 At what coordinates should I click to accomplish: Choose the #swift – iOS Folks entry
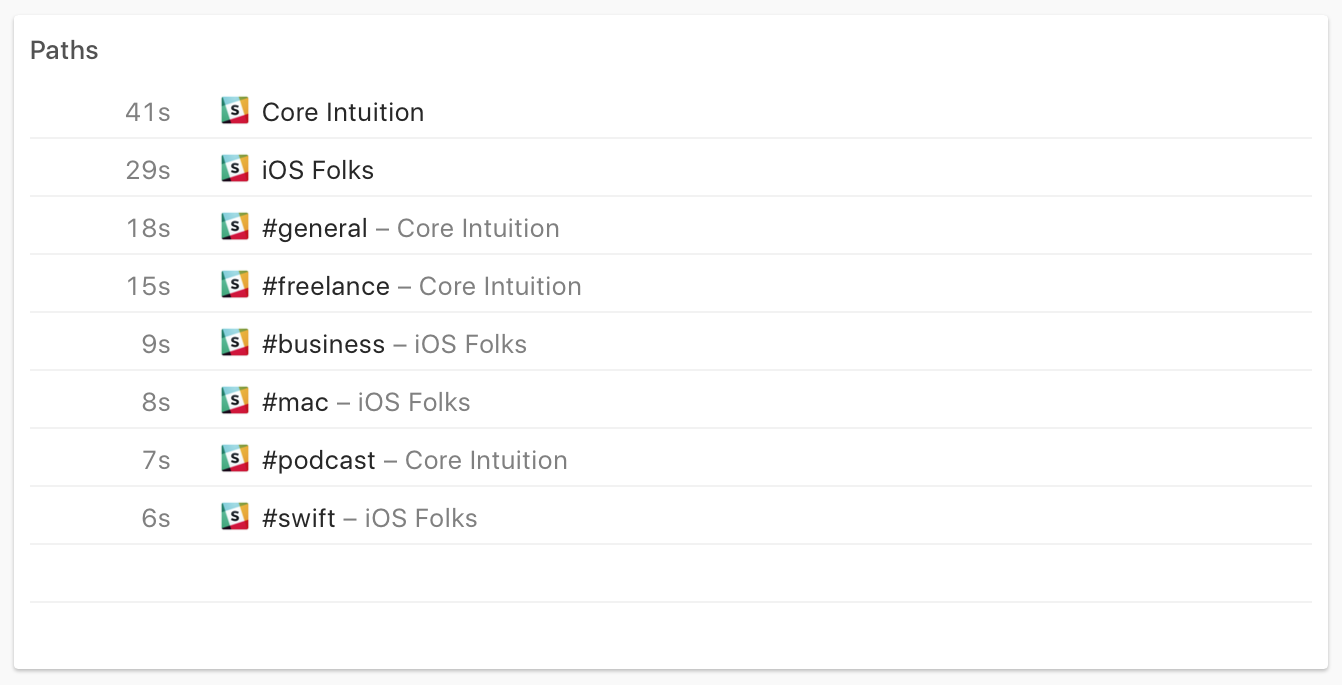(x=671, y=517)
